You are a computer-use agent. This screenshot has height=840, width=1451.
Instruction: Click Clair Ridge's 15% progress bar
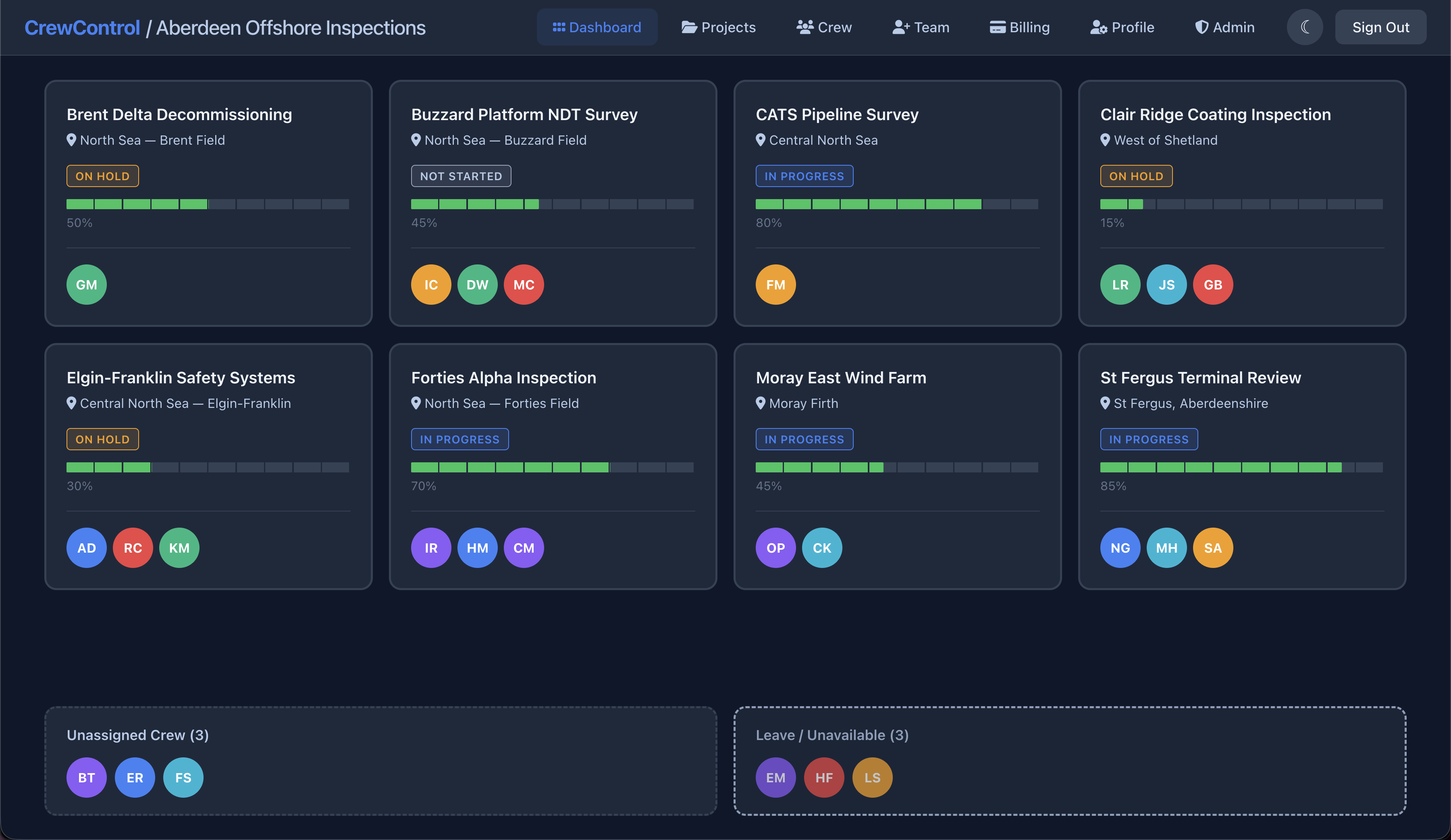(x=1241, y=204)
